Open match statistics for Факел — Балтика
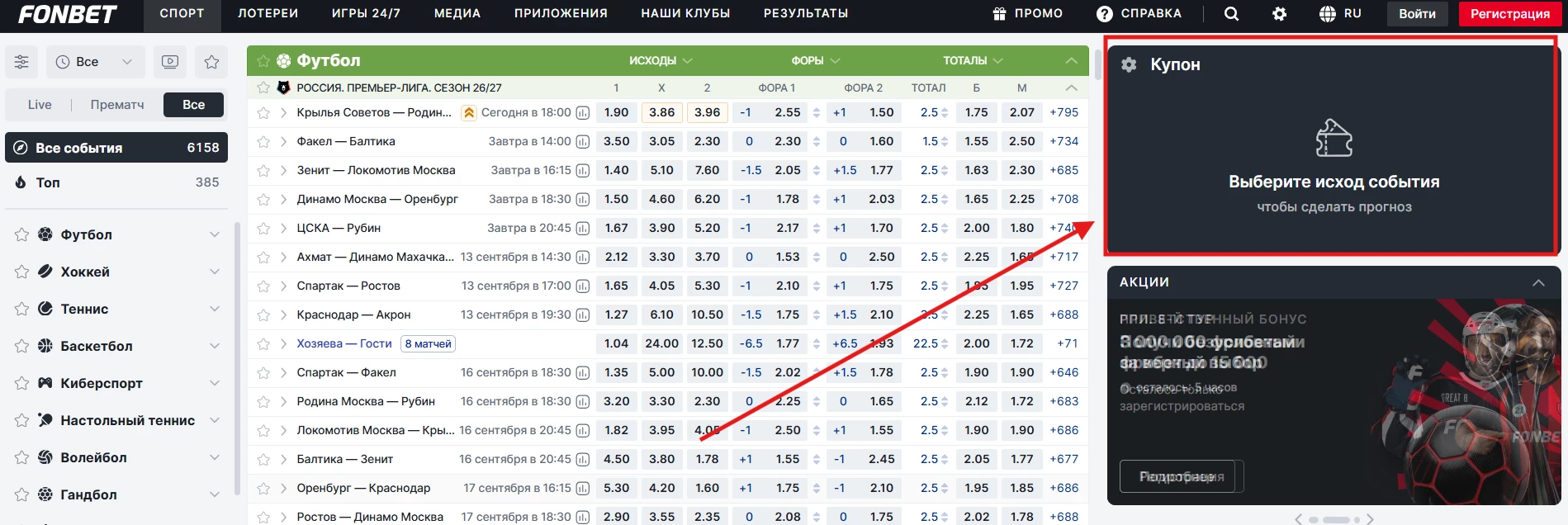This screenshot has height=525, width=1568. [x=582, y=142]
